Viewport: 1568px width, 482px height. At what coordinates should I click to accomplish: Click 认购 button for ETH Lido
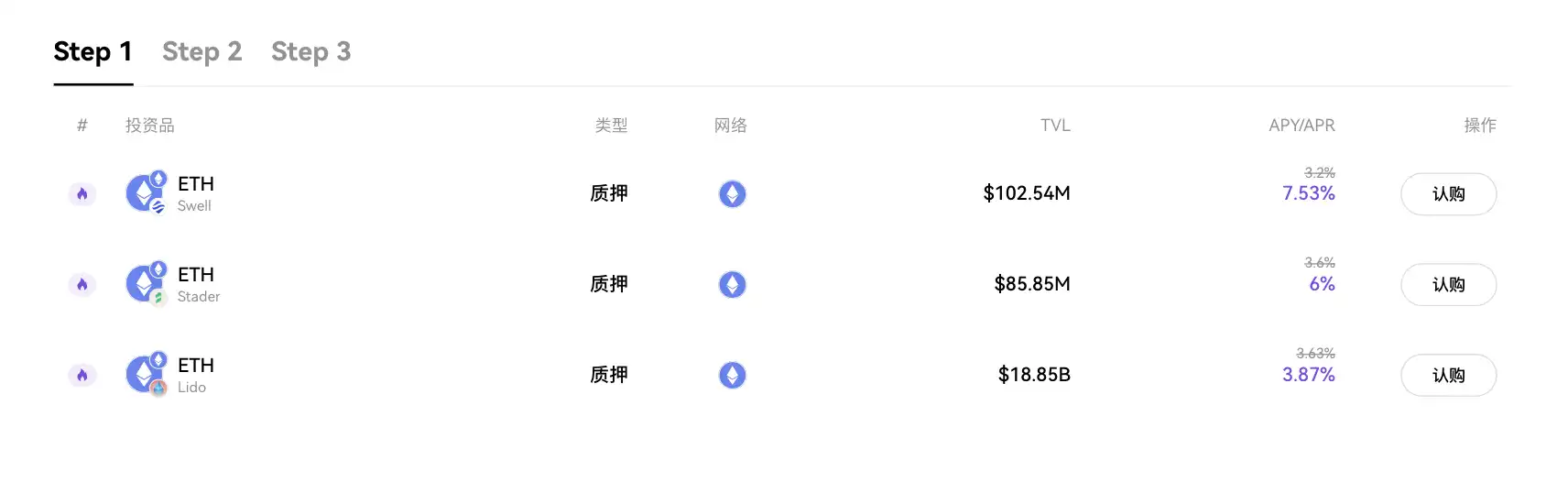coord(1449,376)
